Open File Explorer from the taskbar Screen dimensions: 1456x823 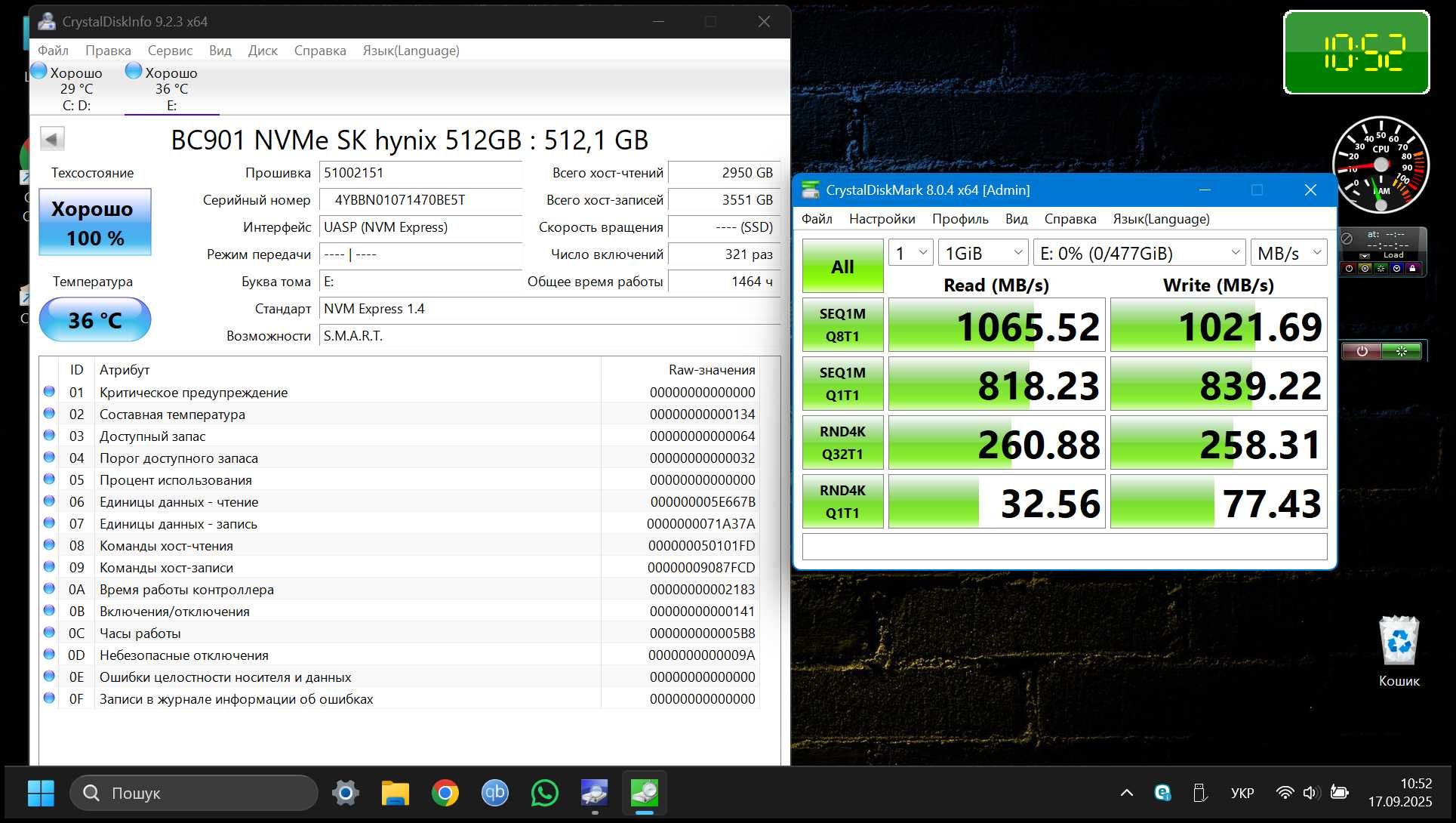click(x=396, y=793)
